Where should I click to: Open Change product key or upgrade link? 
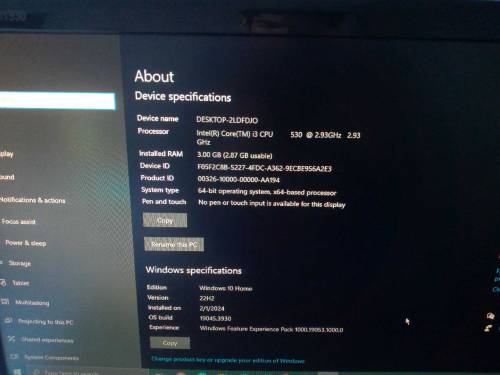[228, 360]
